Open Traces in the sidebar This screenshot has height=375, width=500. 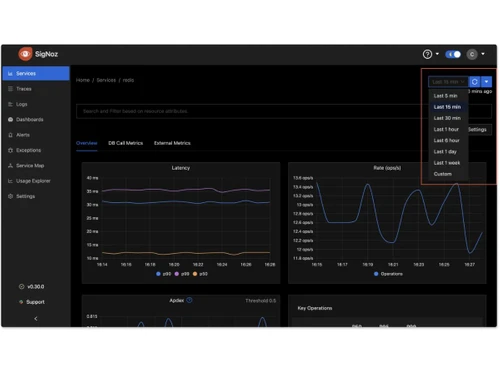click(36, 89)
